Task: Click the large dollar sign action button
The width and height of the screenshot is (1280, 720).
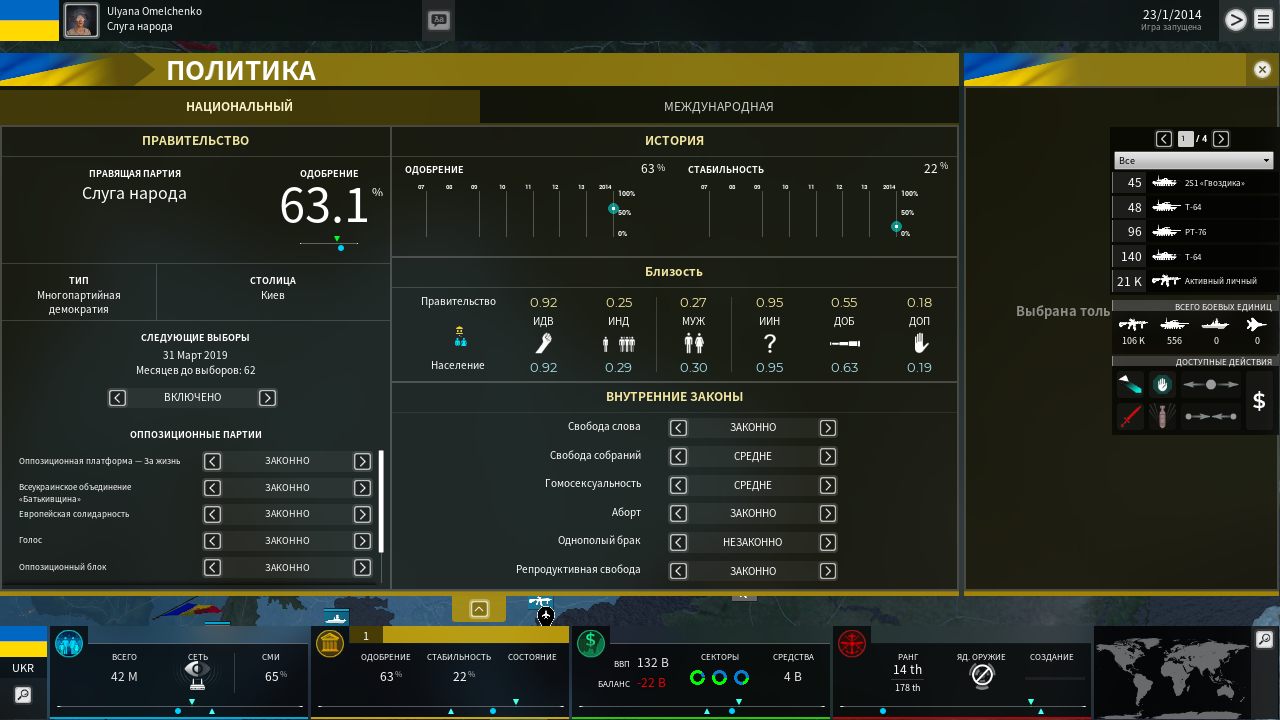Action: coord(1259,401)
